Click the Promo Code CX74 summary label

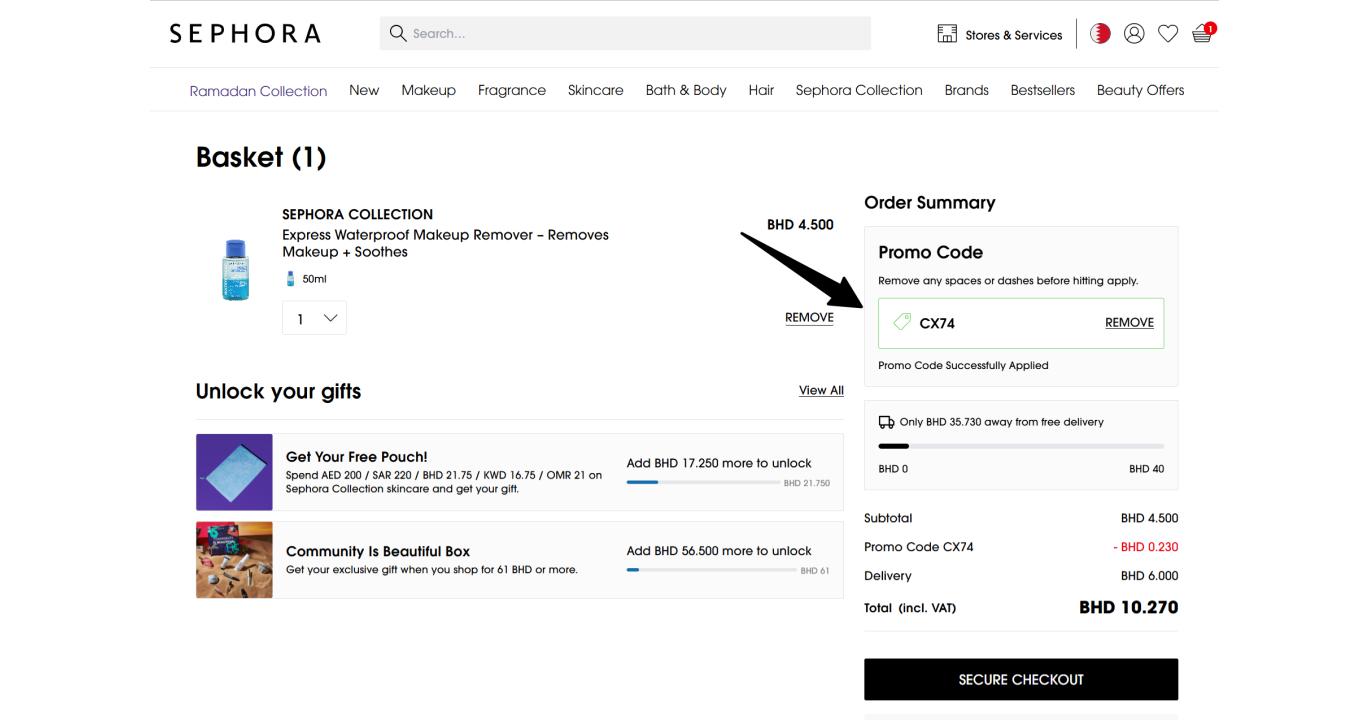[x=919, y=547]
